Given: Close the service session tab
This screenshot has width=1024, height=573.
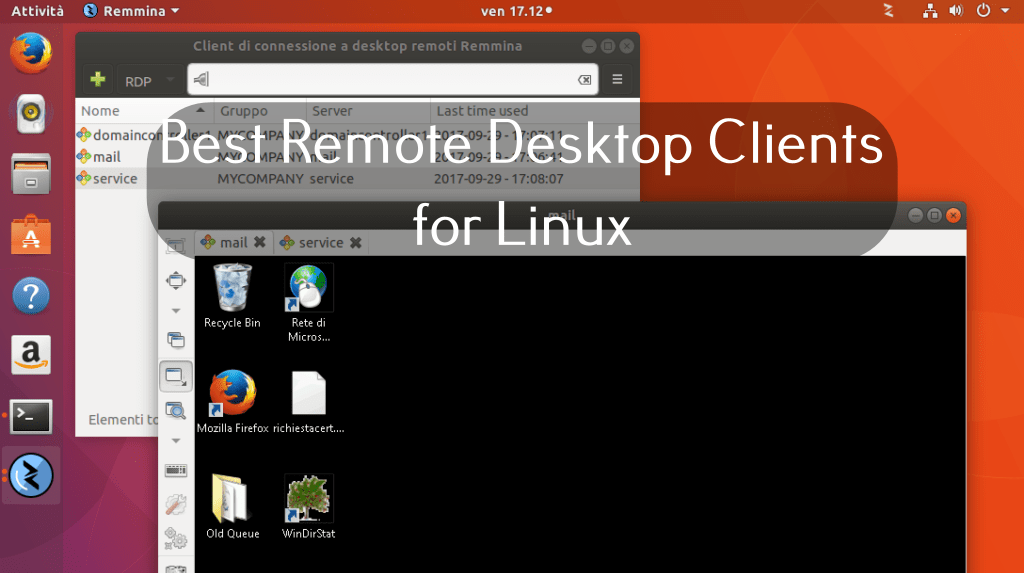Looking at the screenshot, I should pos(356,242).
